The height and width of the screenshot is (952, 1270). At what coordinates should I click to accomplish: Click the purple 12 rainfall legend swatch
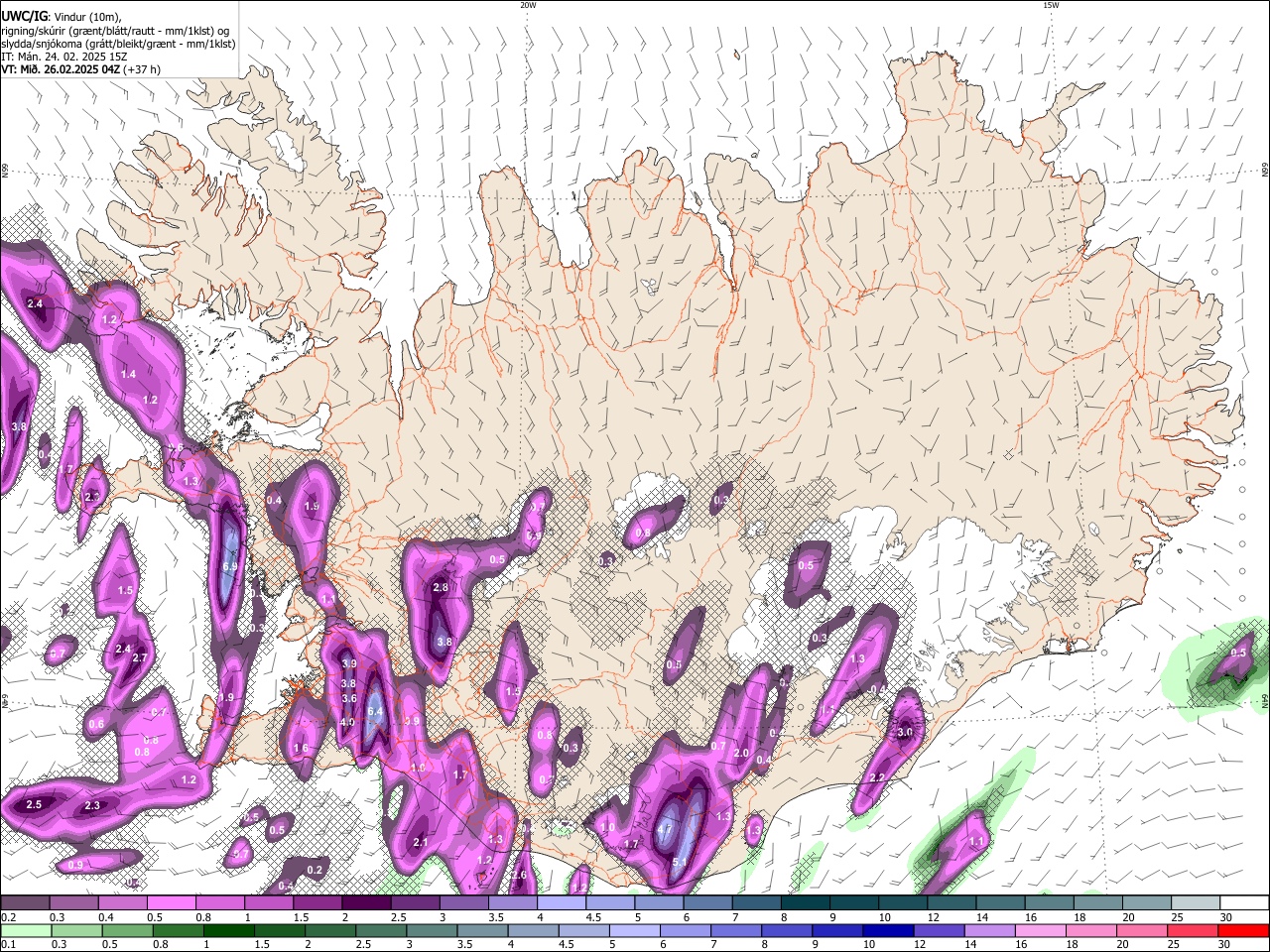938,930
